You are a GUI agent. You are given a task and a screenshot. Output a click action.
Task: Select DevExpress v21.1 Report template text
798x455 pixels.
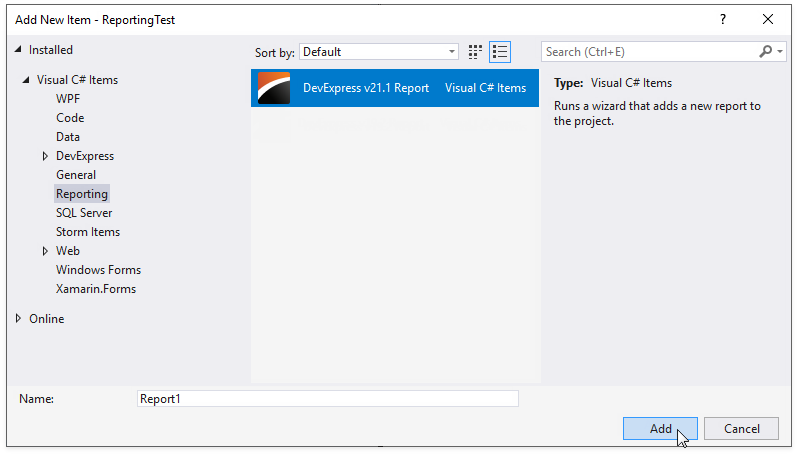(x=366, y=88)
